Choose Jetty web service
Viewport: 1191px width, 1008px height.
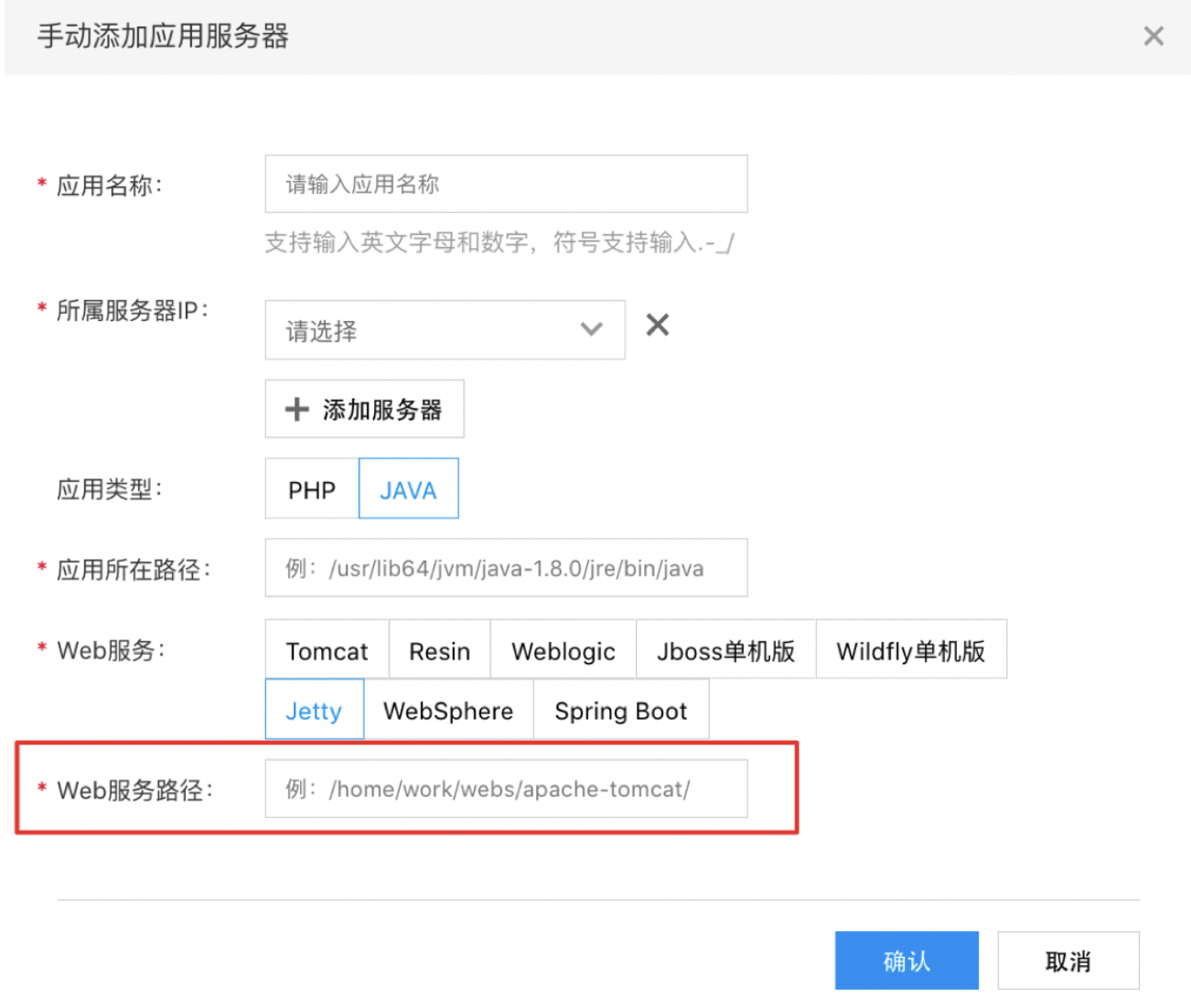(314, 710)
